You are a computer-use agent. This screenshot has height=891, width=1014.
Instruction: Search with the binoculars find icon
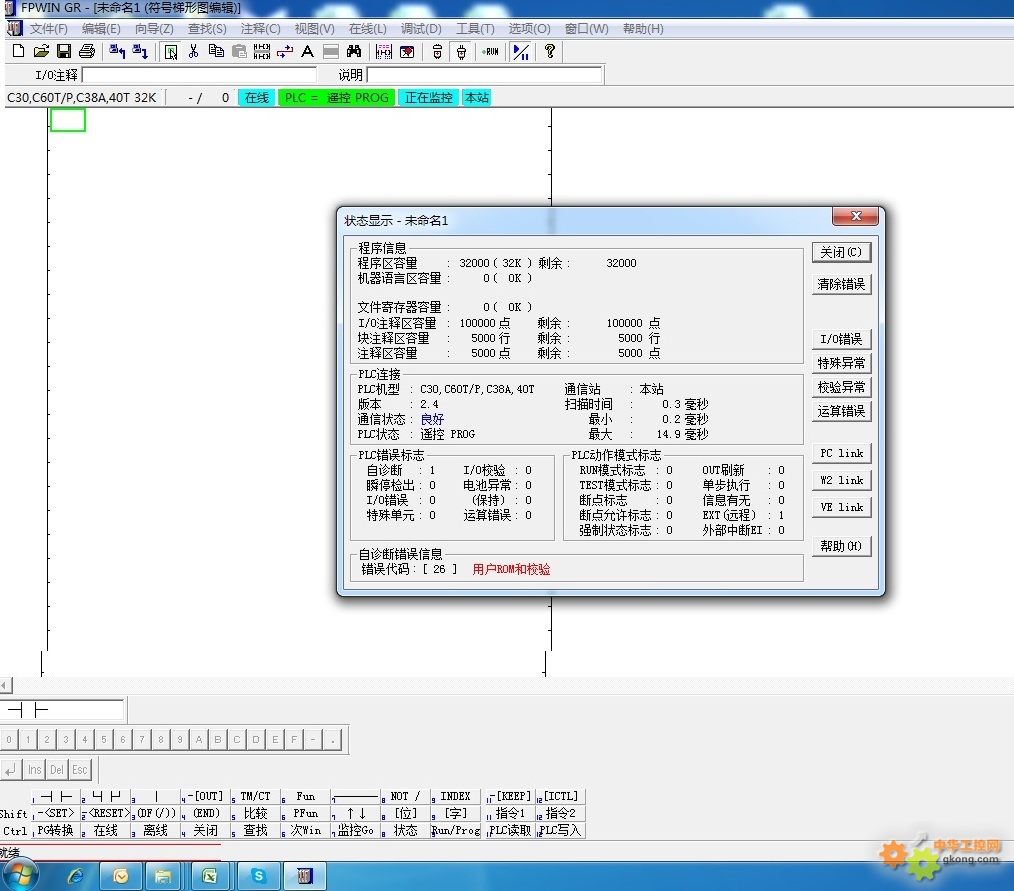(354, 52)
